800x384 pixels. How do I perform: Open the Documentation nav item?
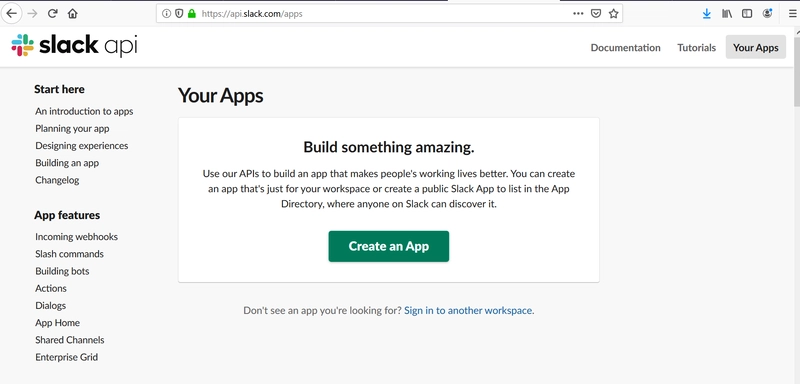pos(626,47)
